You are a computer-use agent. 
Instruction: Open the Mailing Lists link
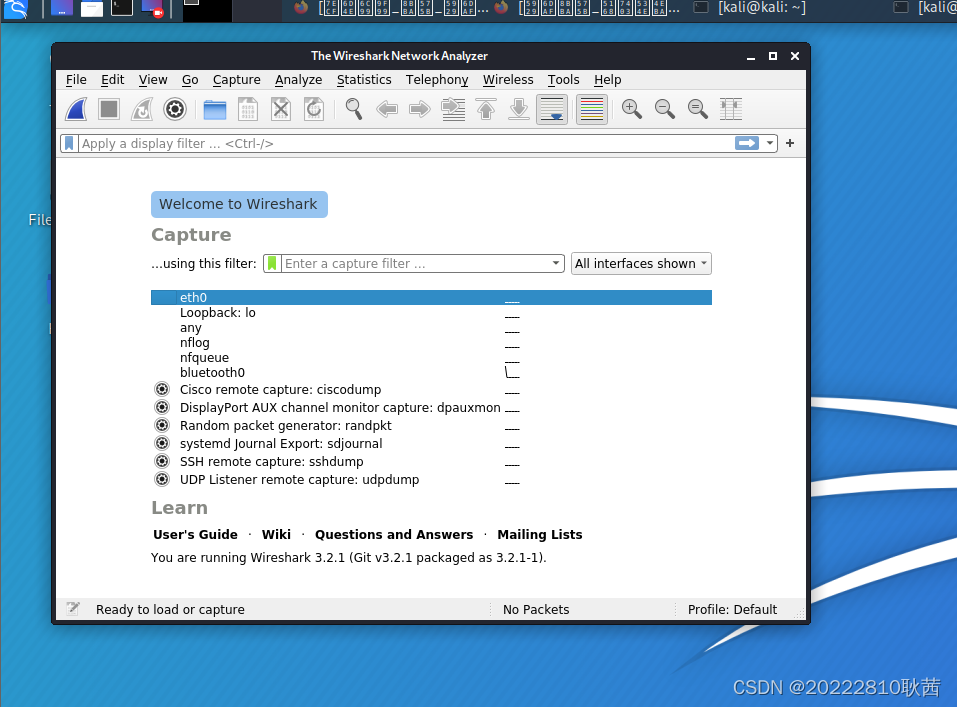coord(540,534)
